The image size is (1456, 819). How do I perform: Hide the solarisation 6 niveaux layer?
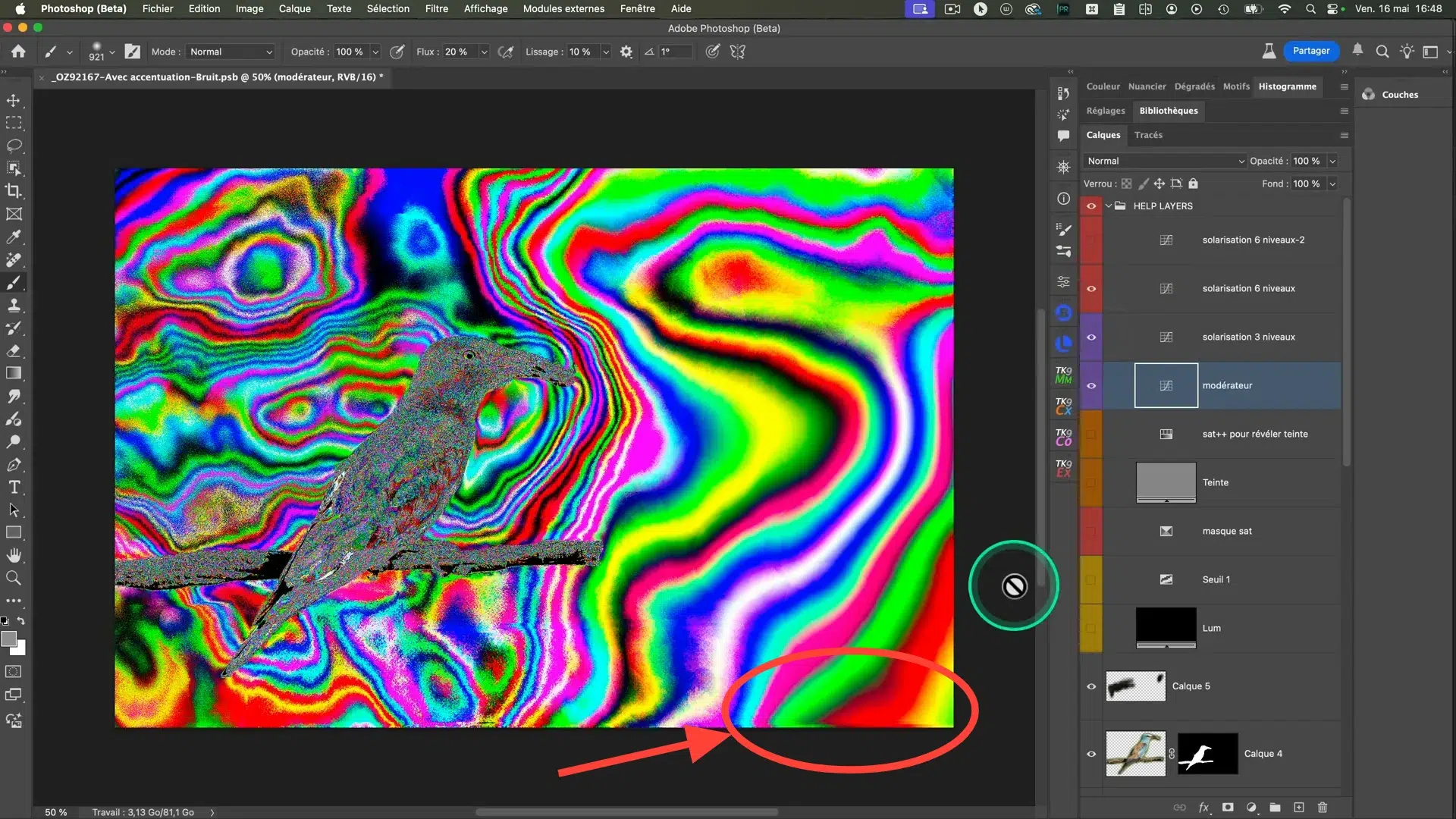(x=1091, y=288)
